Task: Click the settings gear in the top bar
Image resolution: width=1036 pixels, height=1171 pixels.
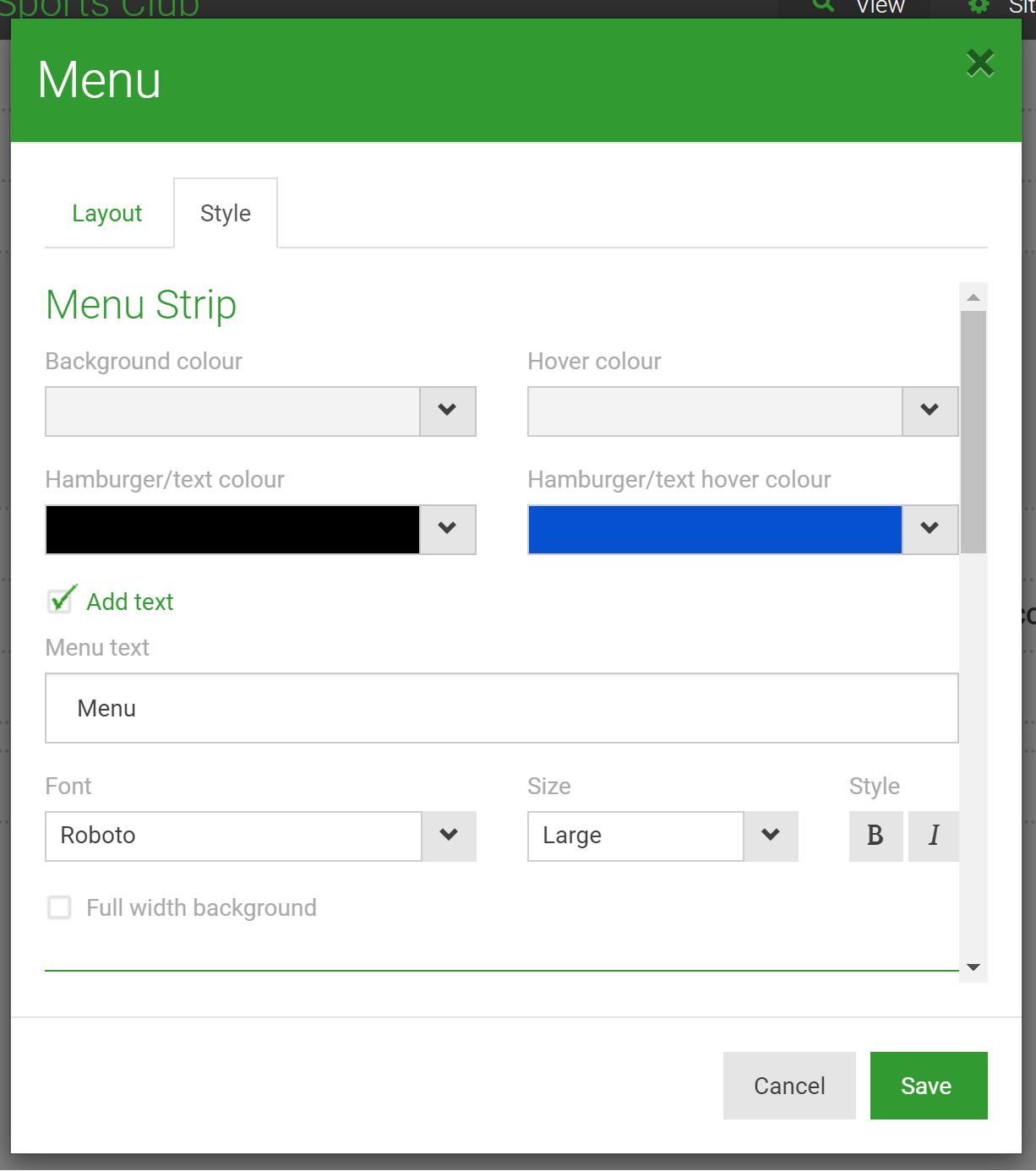Action: pos(979,7)
